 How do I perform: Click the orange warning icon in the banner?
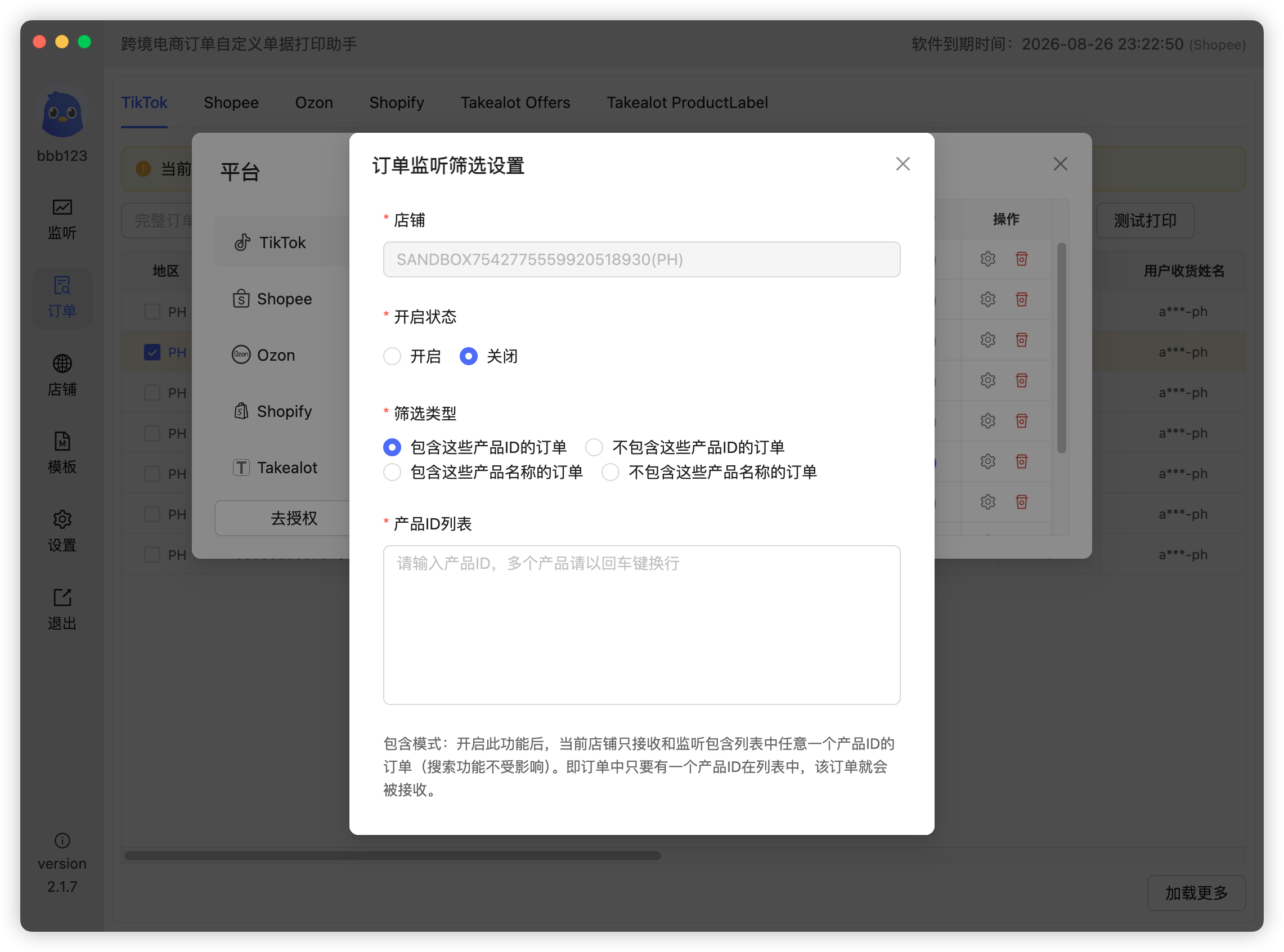click(143, 169)
